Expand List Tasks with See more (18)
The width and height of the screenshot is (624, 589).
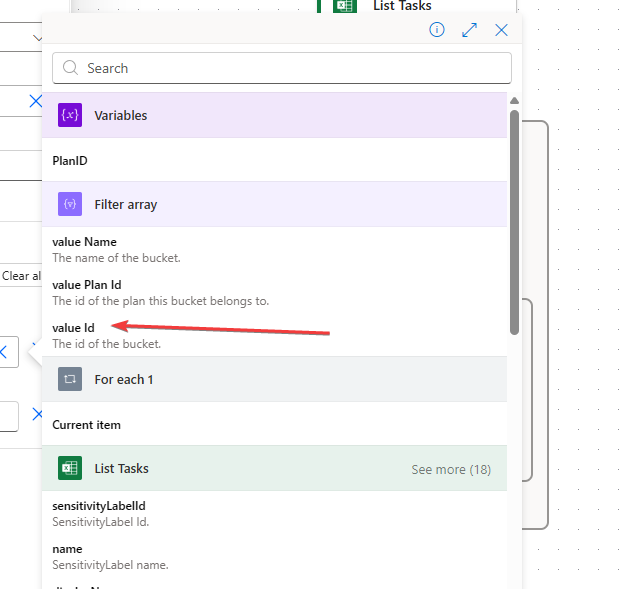(x=450, y=469)
